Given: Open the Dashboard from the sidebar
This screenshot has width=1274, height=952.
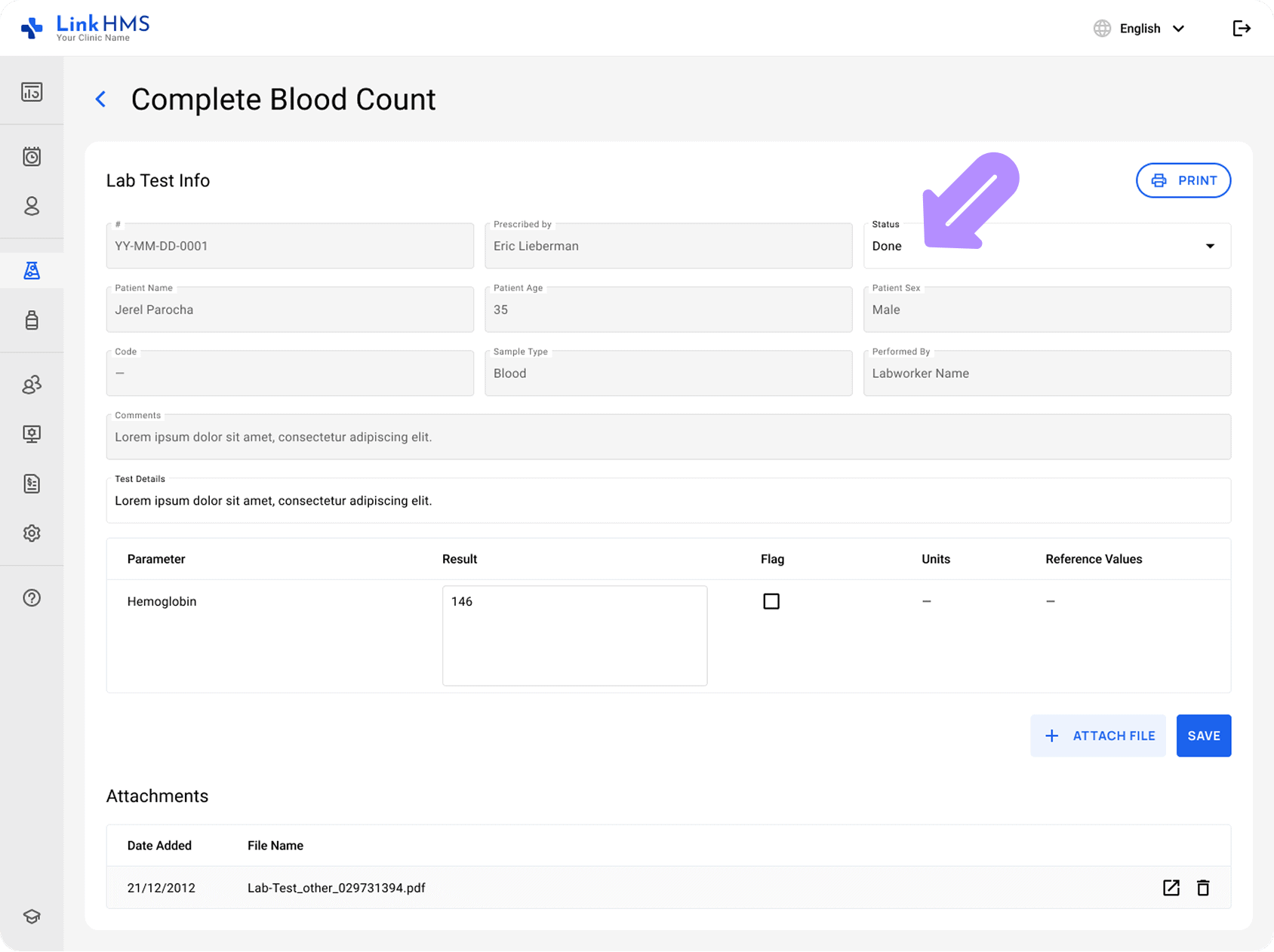Looking at the screenshot, I should click(x=32, y=91).
